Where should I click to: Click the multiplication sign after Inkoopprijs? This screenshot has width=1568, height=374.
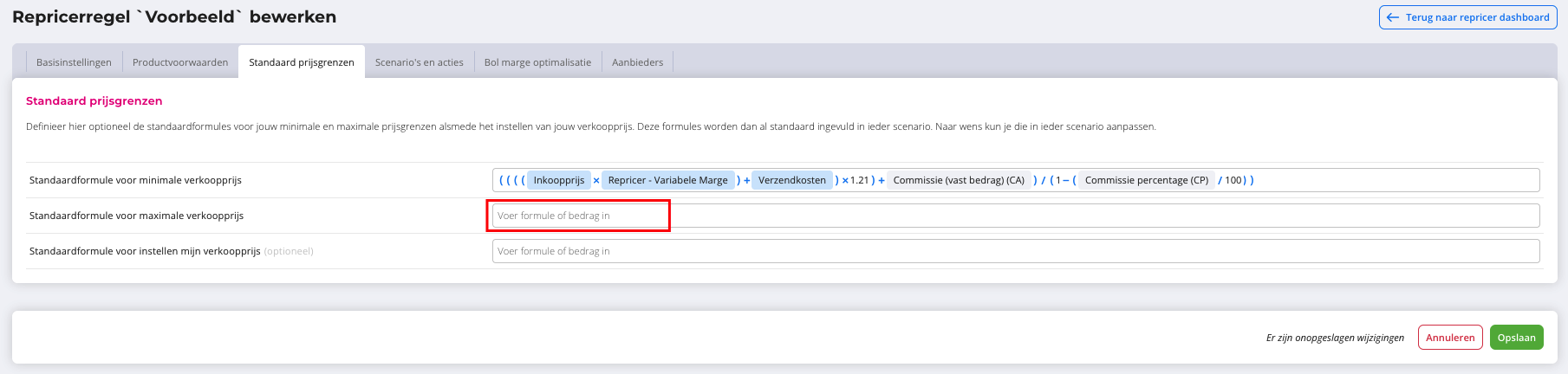(x=596, y=180)
